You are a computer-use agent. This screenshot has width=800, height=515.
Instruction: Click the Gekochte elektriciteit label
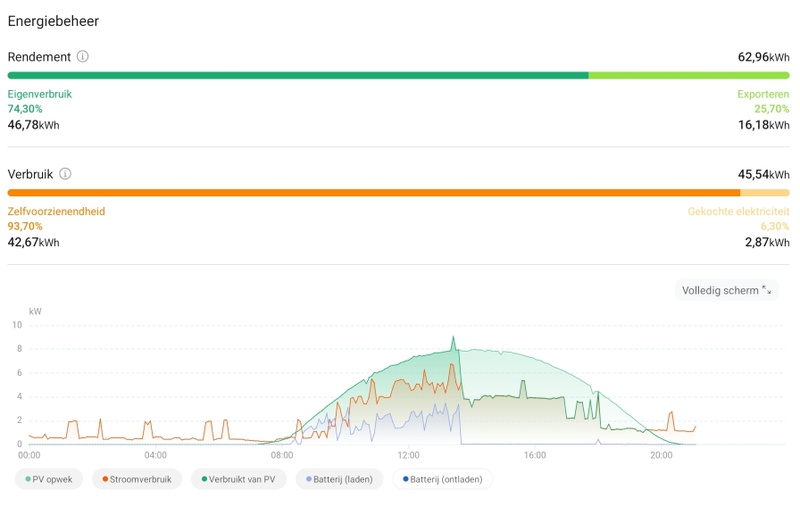(738, 212)
